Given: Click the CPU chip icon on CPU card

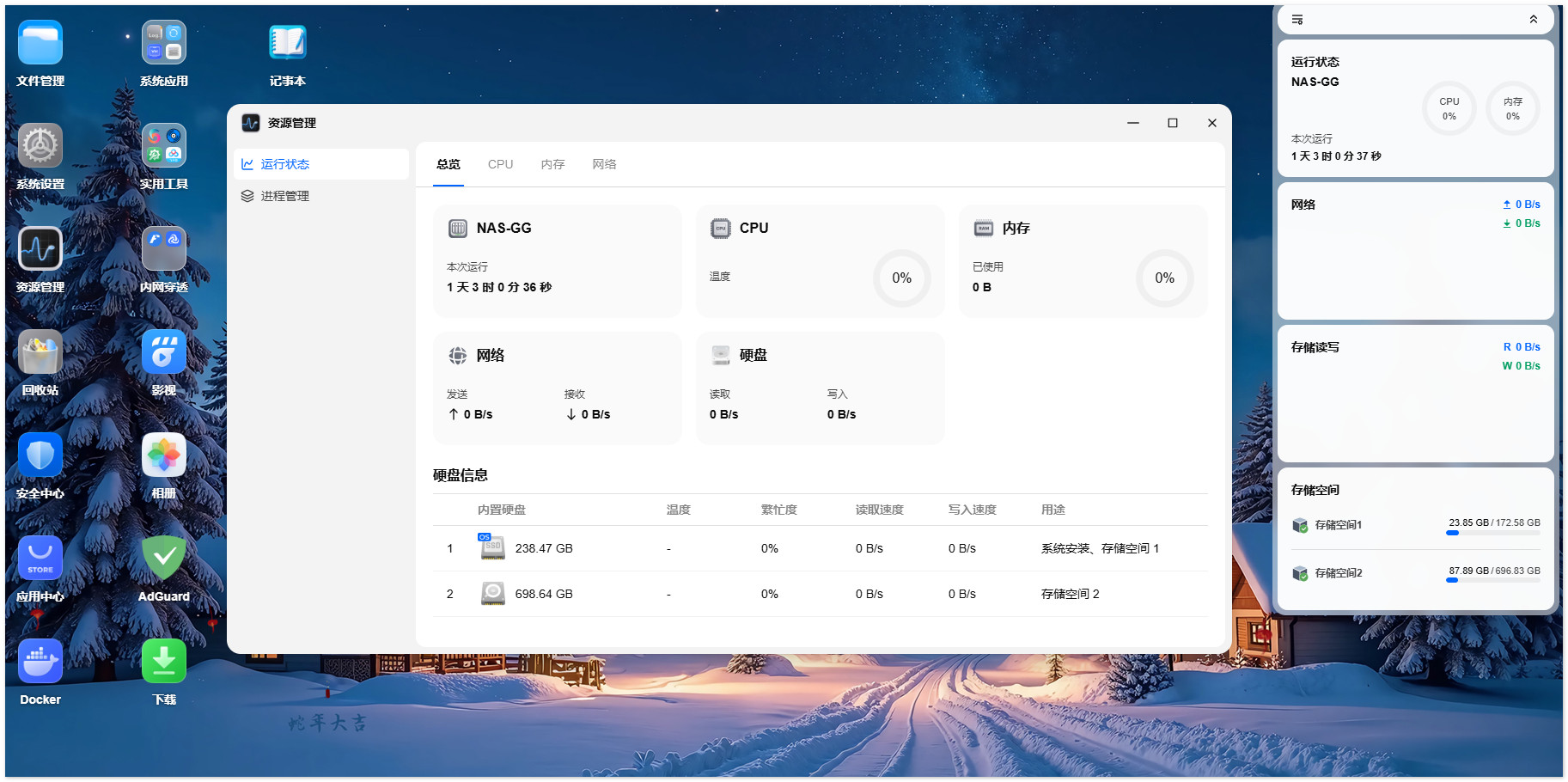Looking at the screenshot, I should pyautogui.click(x=721, y=229).
